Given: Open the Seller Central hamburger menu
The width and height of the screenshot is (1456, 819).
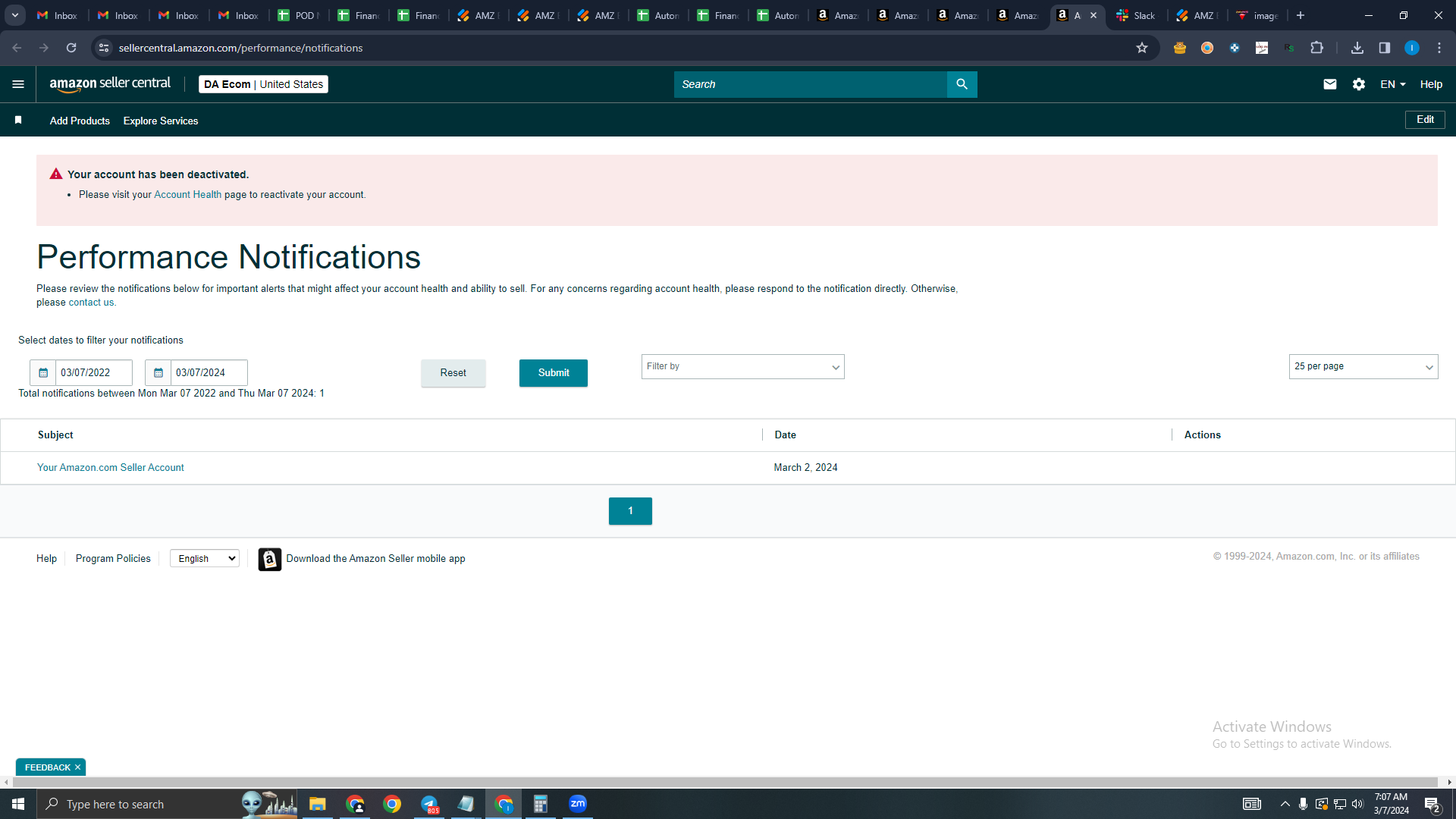Looking at the screenshot, I should [x=18, y=84].
